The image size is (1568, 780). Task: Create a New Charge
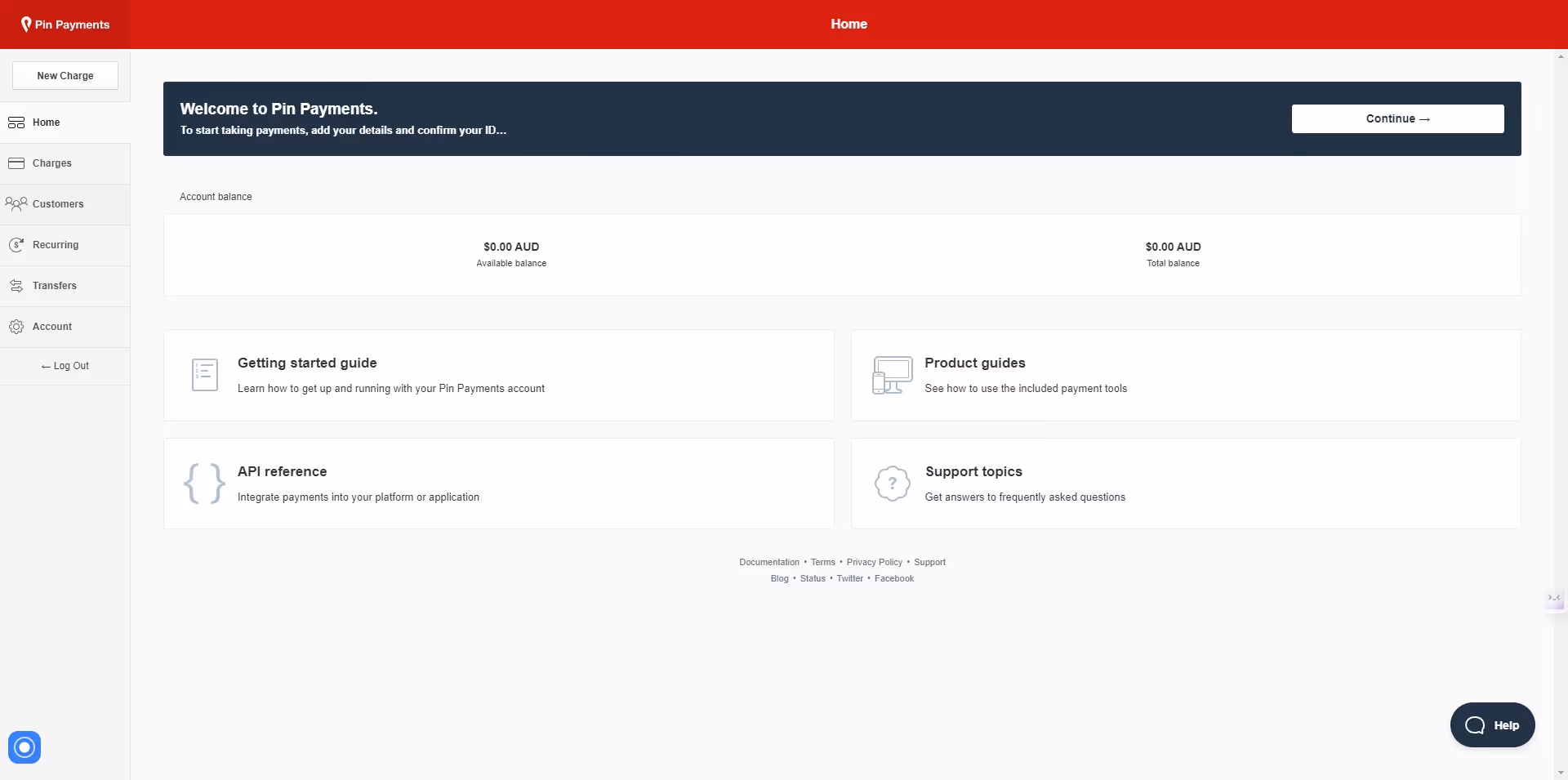(65, 76)
